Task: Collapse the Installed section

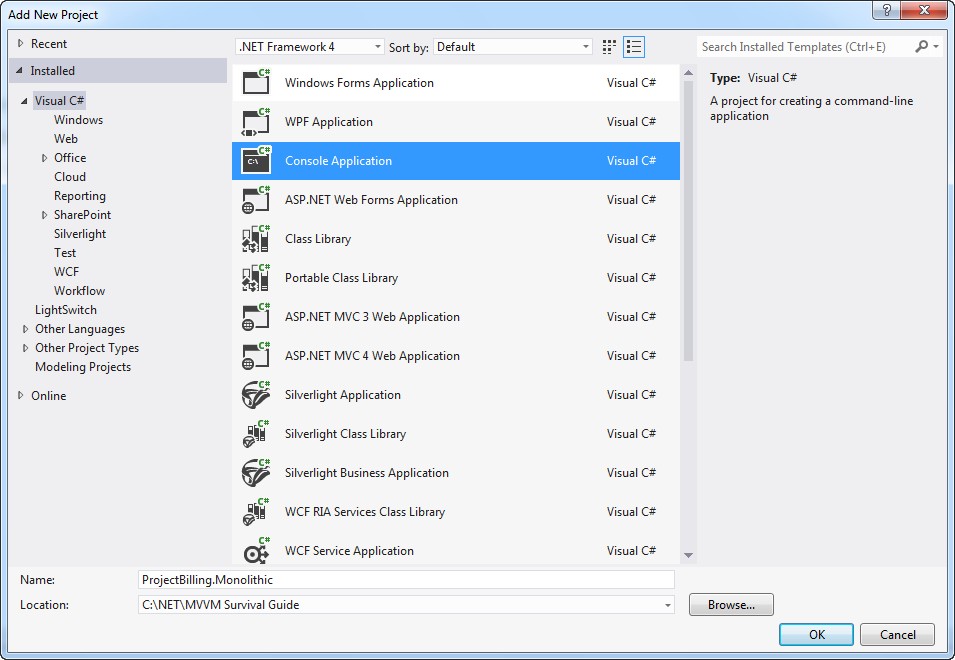Action: (x=19, y=71)
